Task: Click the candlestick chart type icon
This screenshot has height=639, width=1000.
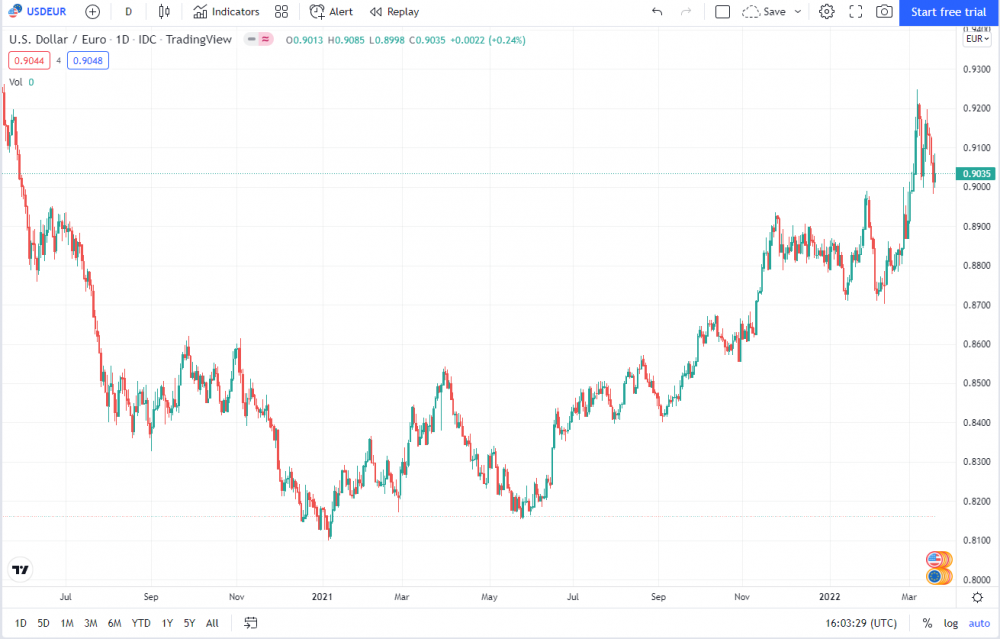Action: [x=162, y=11]
